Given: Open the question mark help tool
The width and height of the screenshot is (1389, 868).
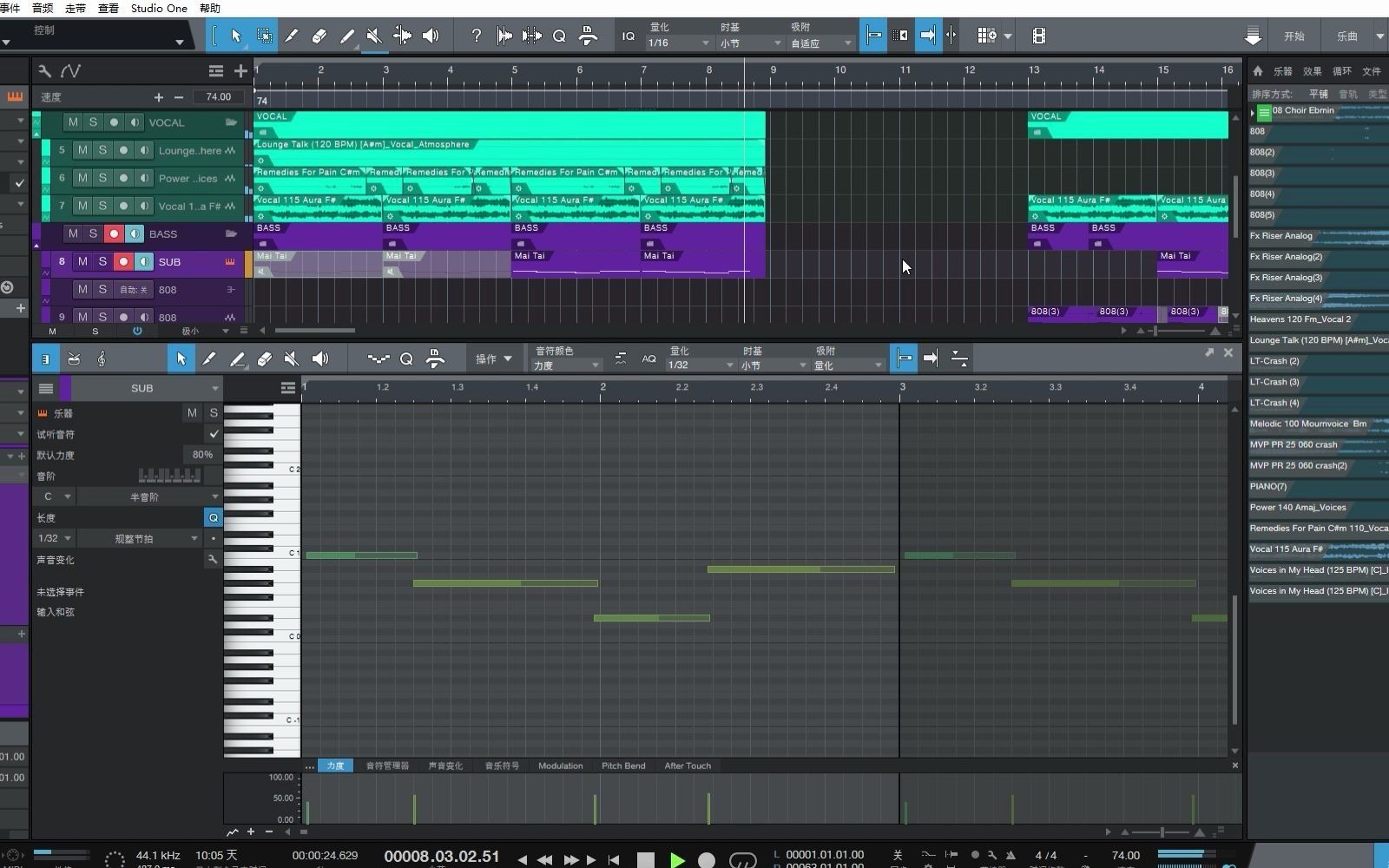Looking at the screenshot, I should 476,36.
